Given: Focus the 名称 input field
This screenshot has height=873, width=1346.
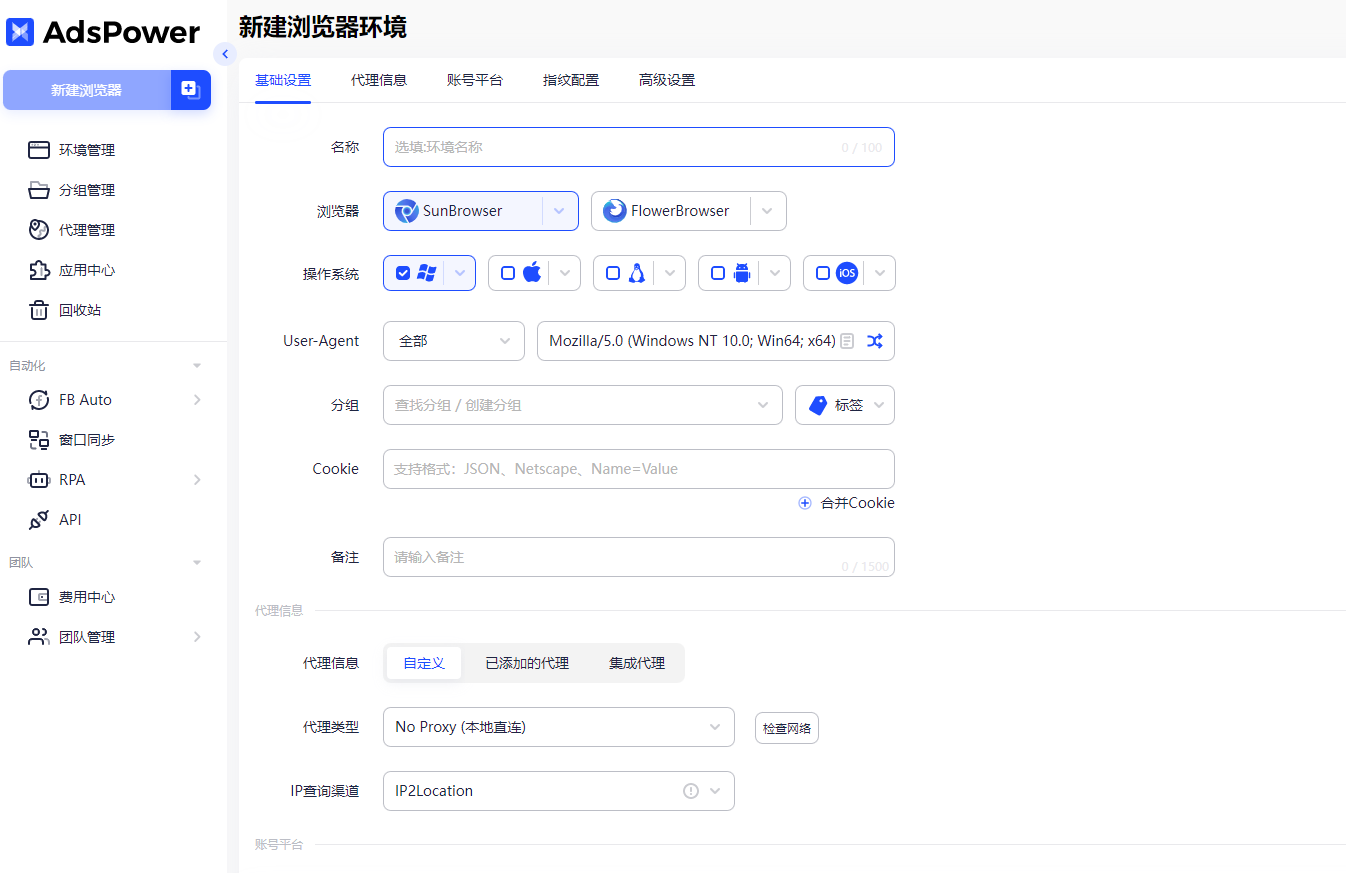Looking at the screenshot, I should (639, 147).
